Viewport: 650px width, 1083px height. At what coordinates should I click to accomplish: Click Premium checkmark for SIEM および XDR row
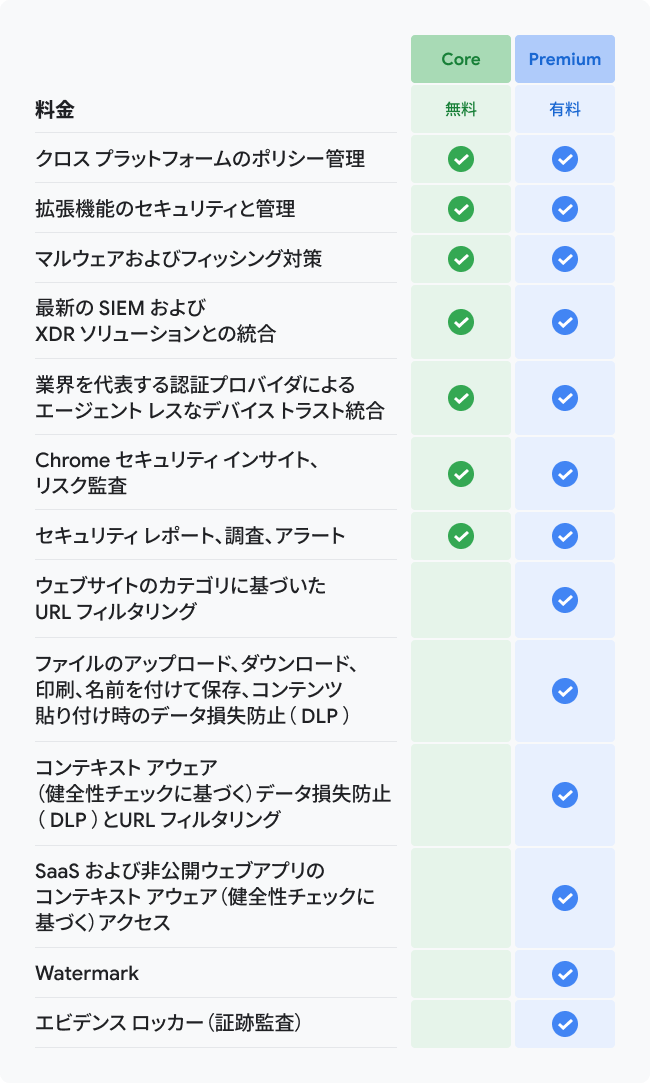pyautogui.click(x=565, y=322)
